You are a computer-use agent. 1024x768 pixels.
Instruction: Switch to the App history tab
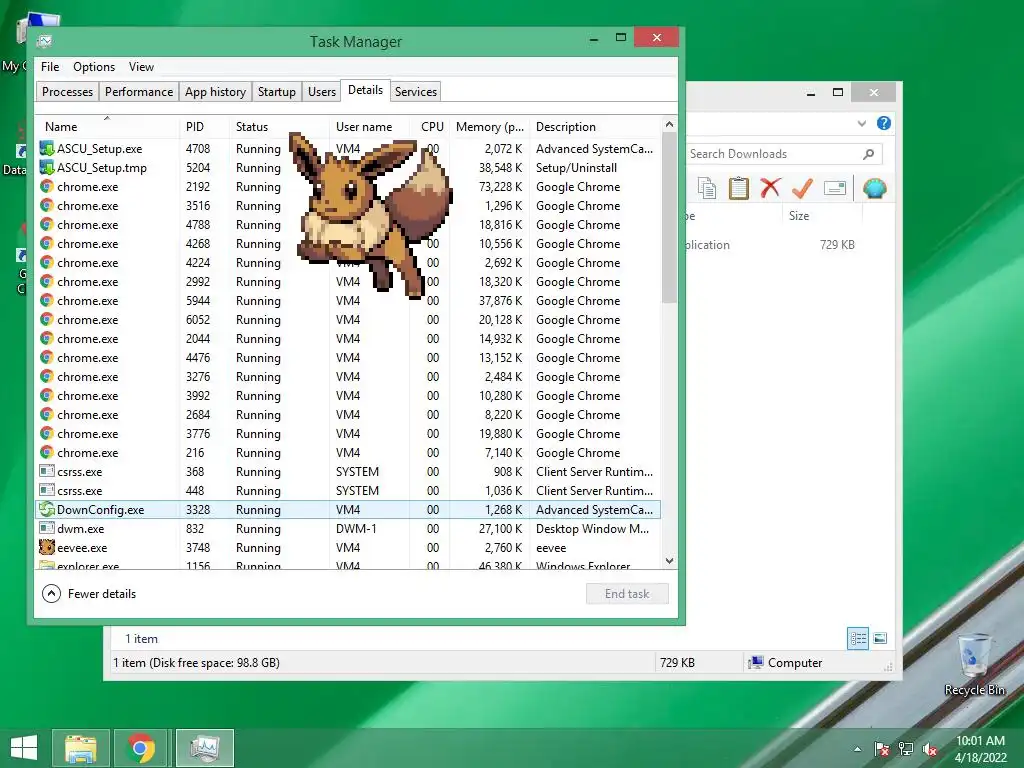[x=216, y=91]
